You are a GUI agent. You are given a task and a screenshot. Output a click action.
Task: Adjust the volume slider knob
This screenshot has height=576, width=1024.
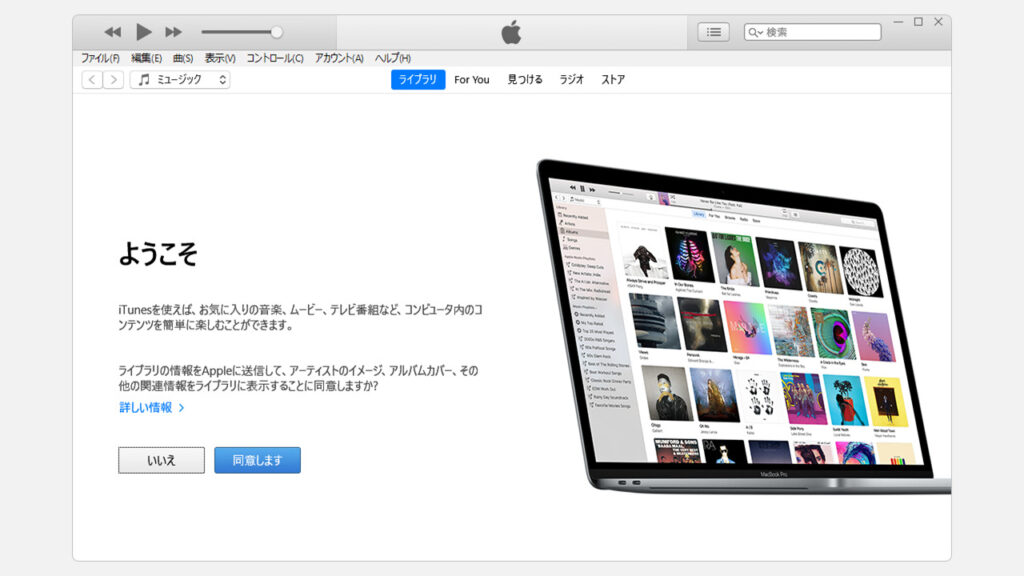pyautogui.click(x=276, y=32)
